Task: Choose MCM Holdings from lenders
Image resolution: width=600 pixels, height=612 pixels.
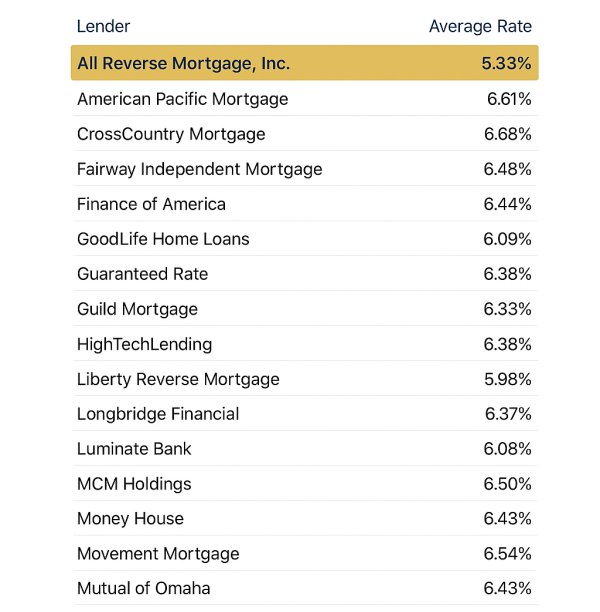Action: (134, 484)
